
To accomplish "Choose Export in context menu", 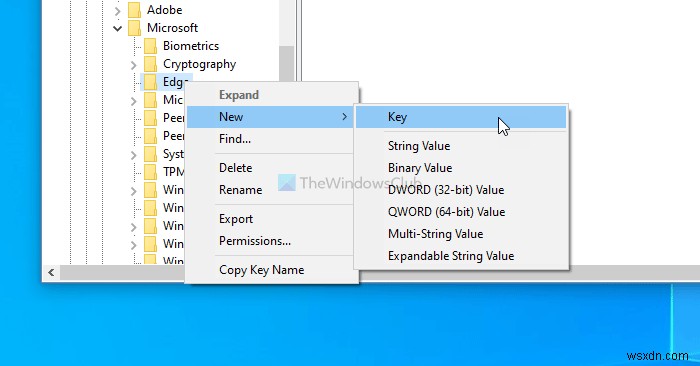I will [x=270, y=219].
